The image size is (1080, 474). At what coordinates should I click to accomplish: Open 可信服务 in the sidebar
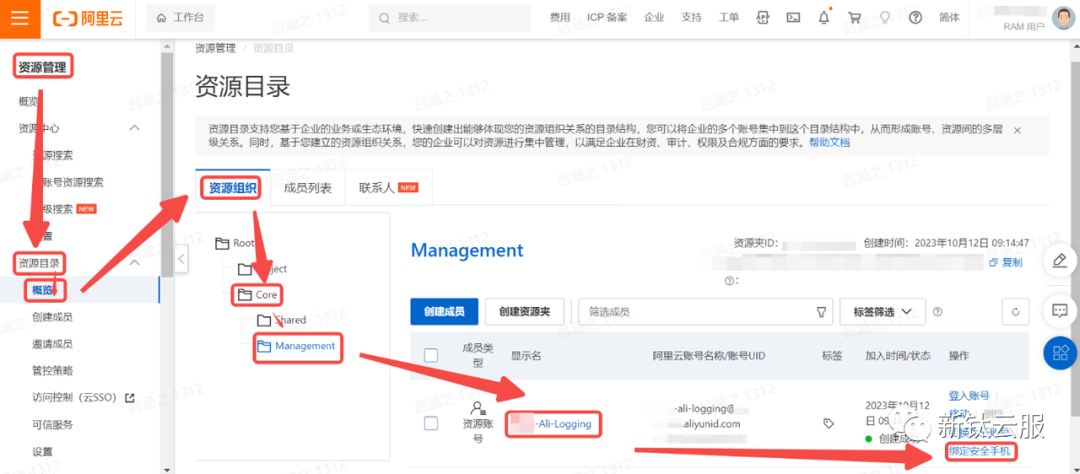tap(52, 424)
